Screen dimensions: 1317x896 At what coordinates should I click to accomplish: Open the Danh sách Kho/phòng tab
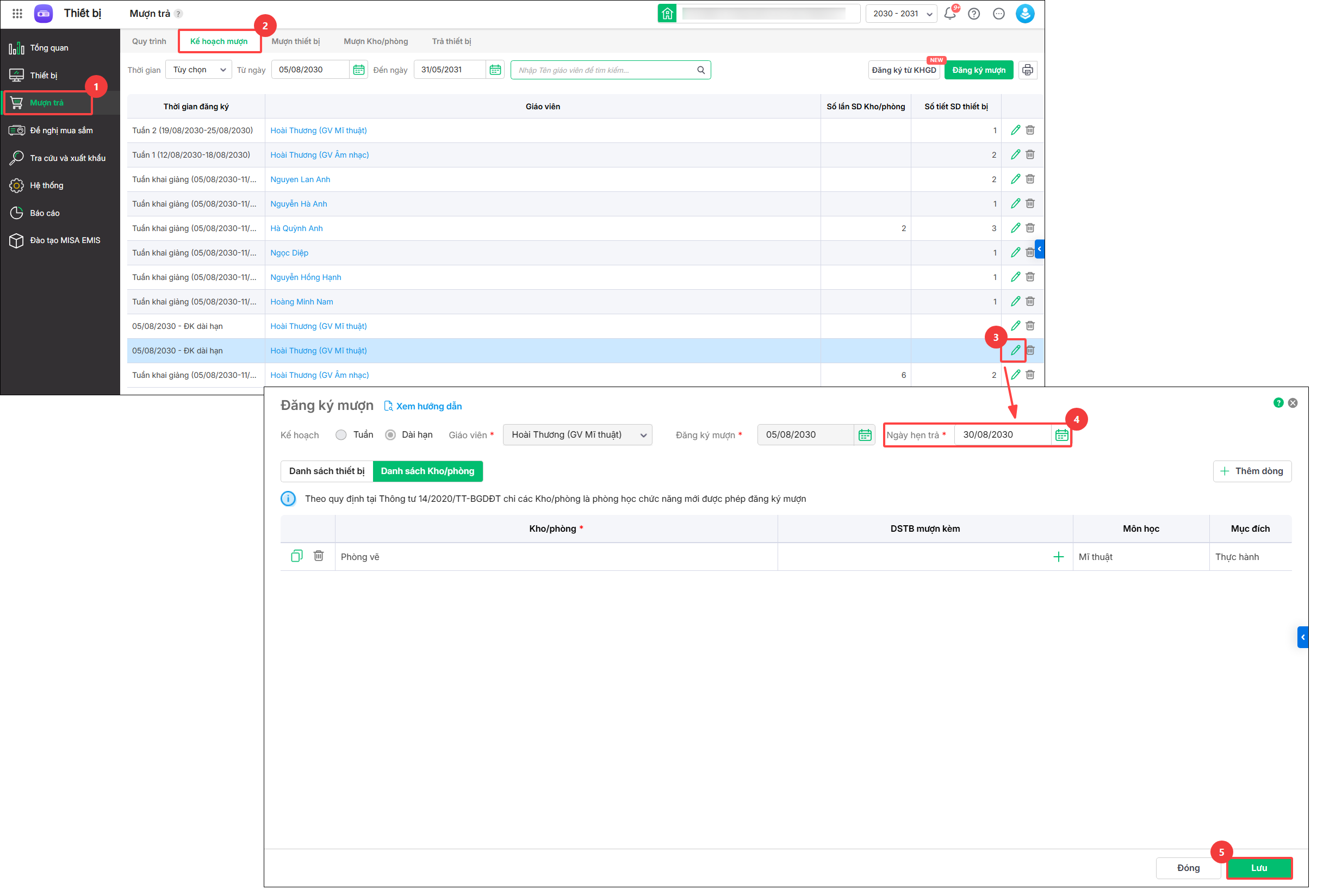(427, 471)
